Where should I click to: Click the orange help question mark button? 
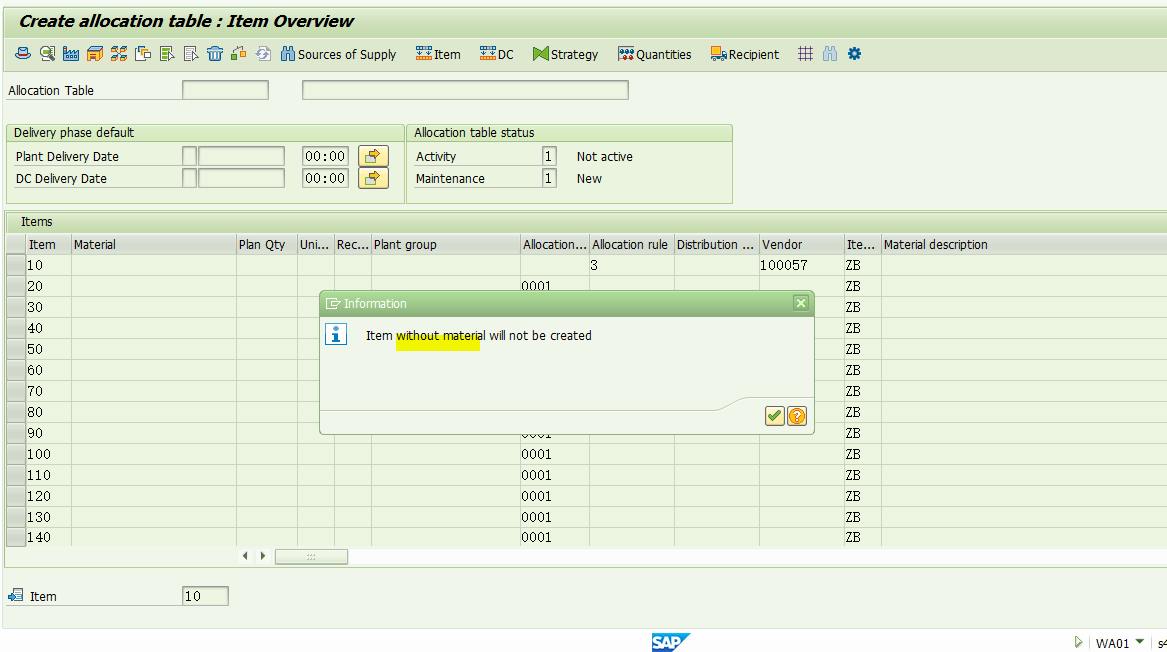pos(796,416)
